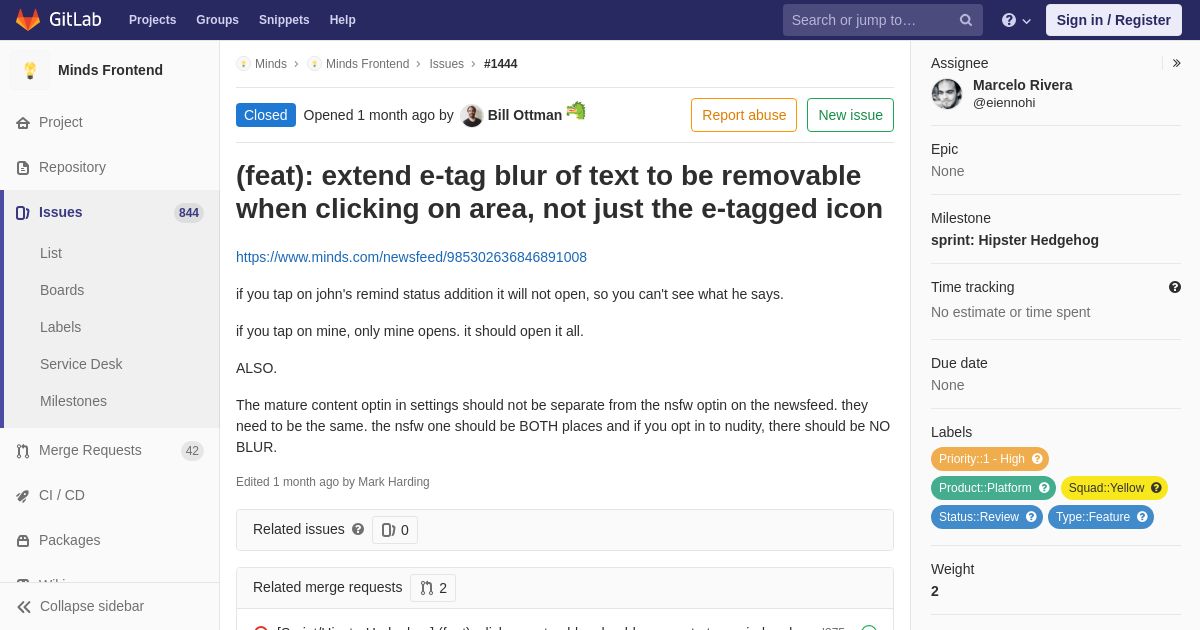Click the Time tracking help icon

pos(1175,287)
